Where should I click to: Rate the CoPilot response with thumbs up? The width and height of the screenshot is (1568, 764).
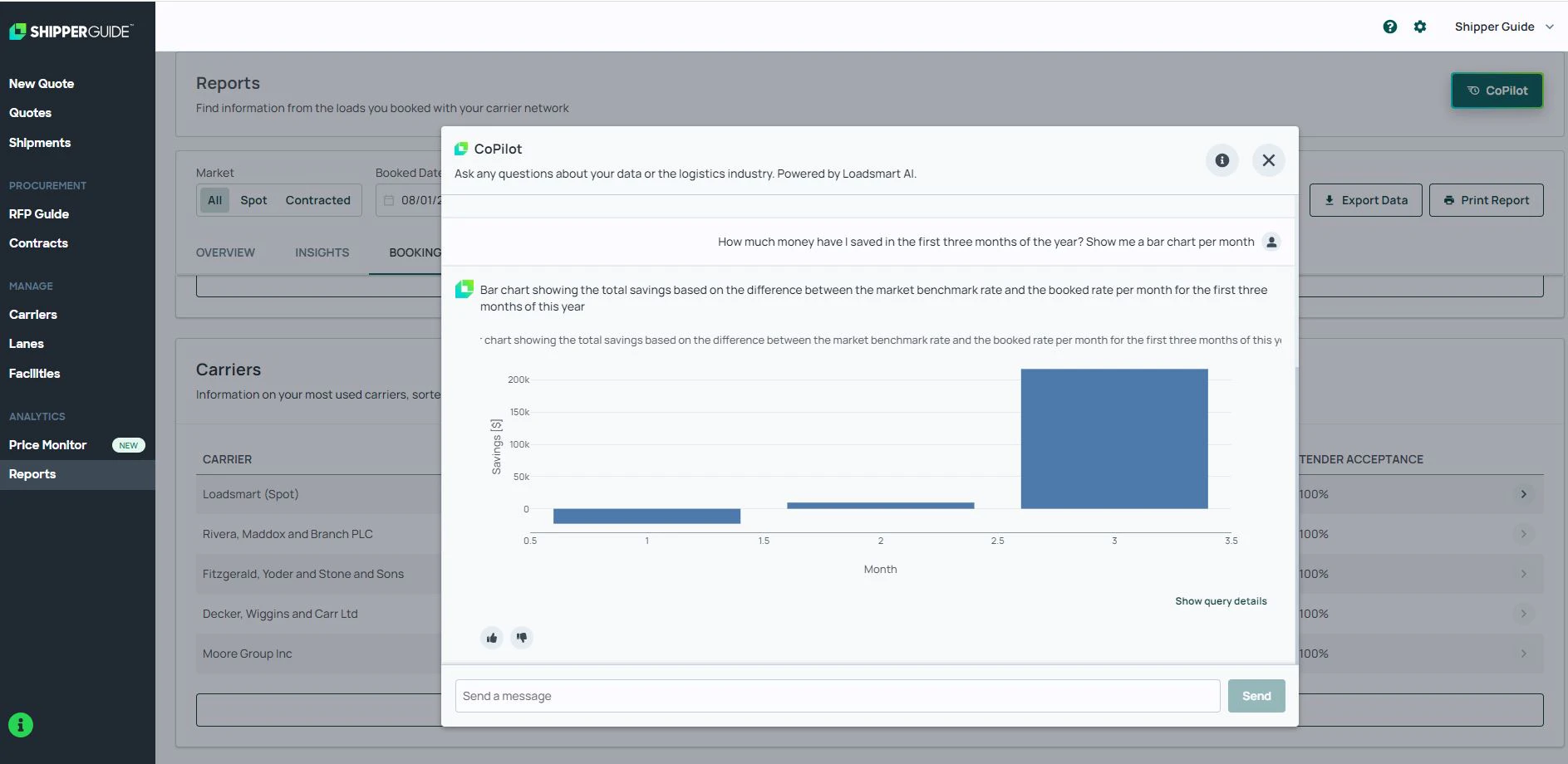[x=492, y=638]
